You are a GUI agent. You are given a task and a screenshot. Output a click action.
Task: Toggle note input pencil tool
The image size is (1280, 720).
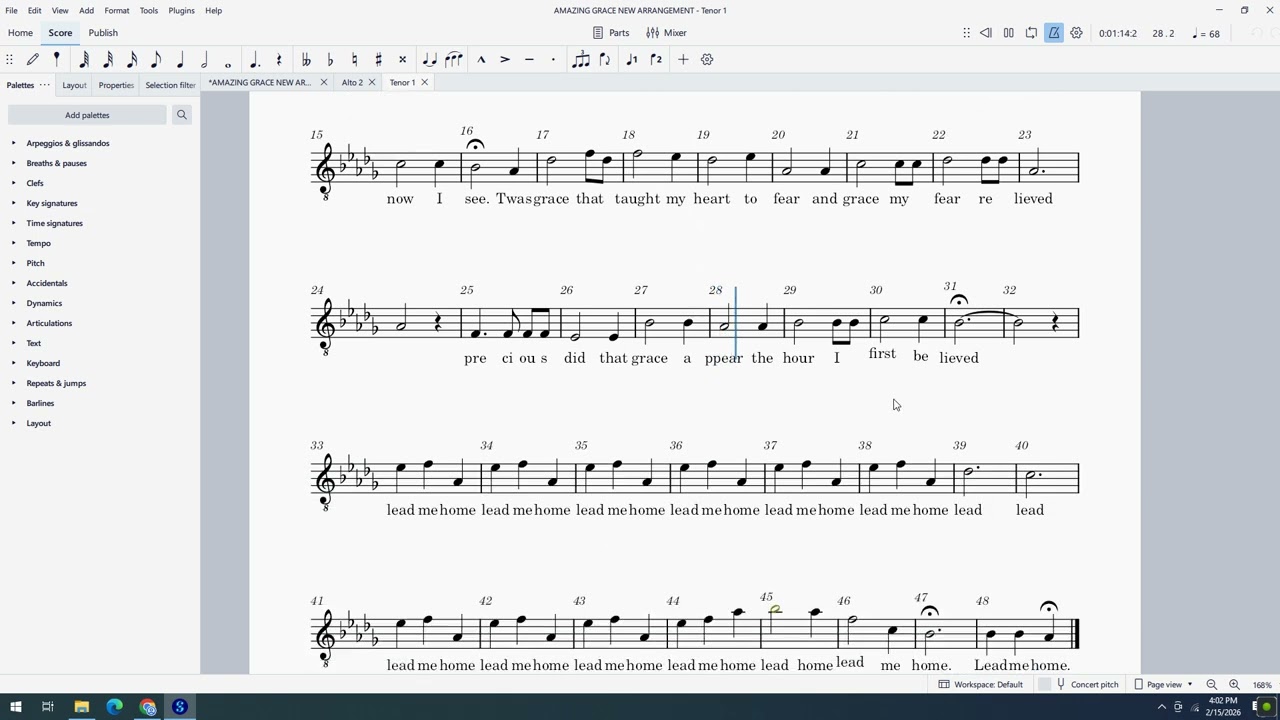point(33,60)
